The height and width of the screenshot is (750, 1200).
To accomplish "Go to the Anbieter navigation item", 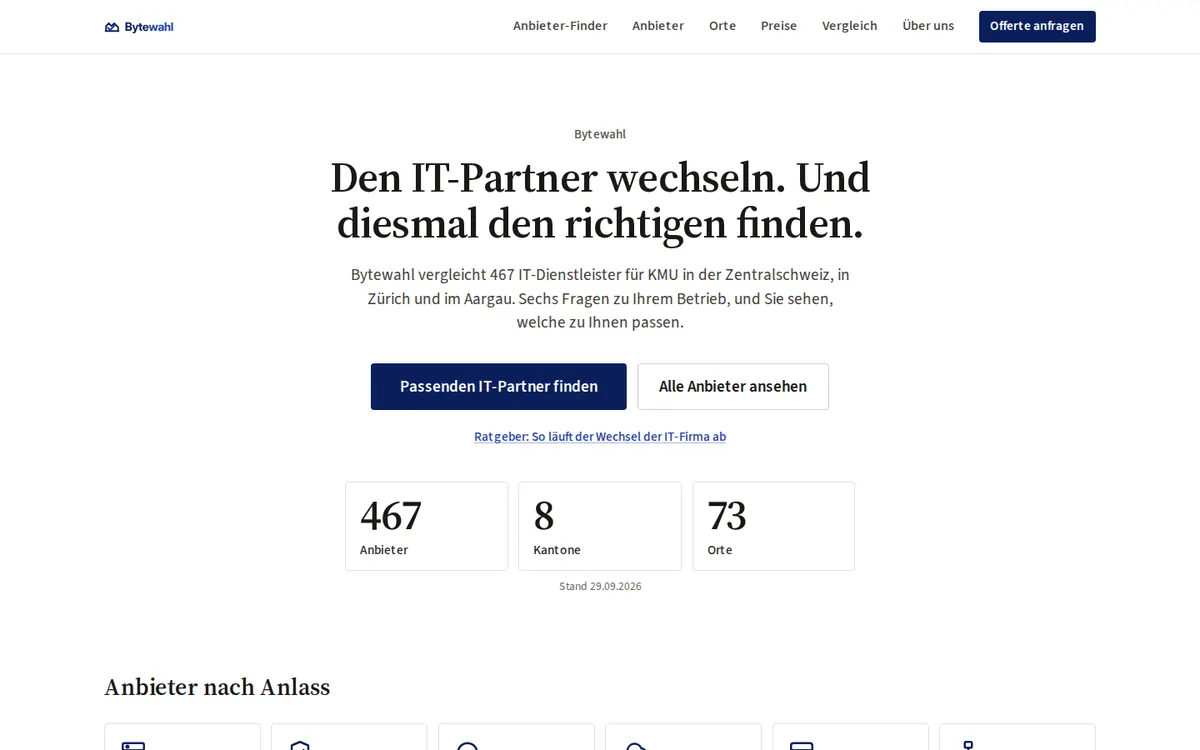I will coord(658,26).
